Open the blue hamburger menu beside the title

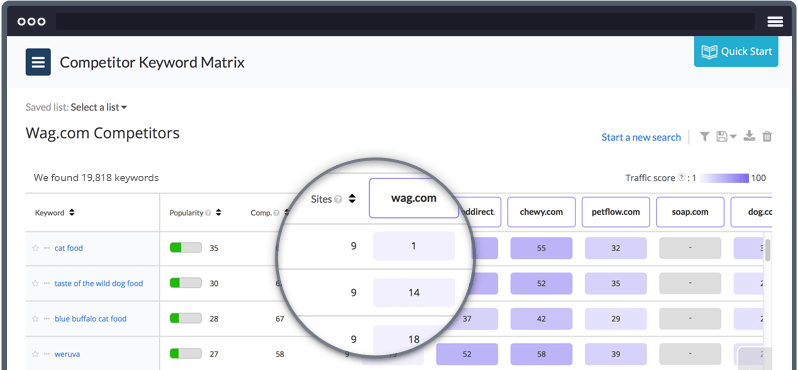38,62
